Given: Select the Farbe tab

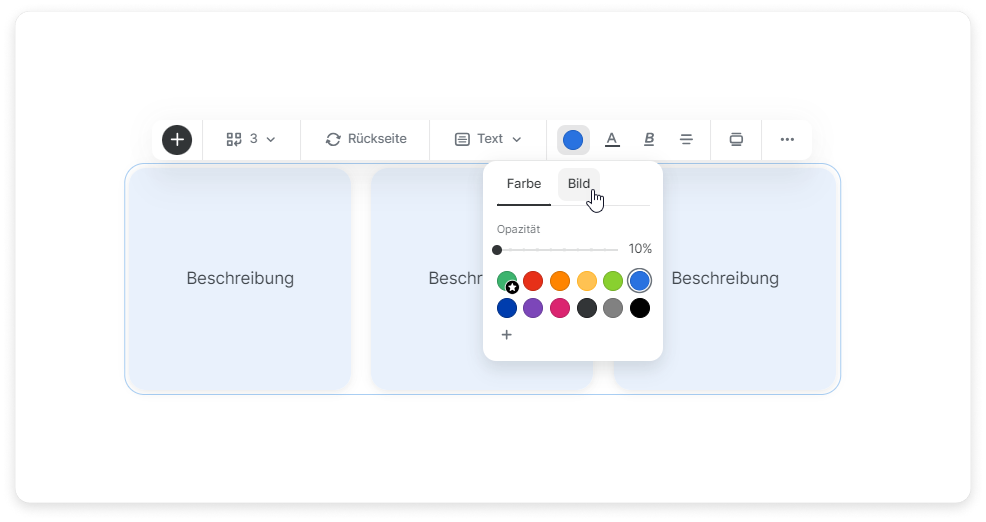Looking at the screenshot, I should coord(524,184).
